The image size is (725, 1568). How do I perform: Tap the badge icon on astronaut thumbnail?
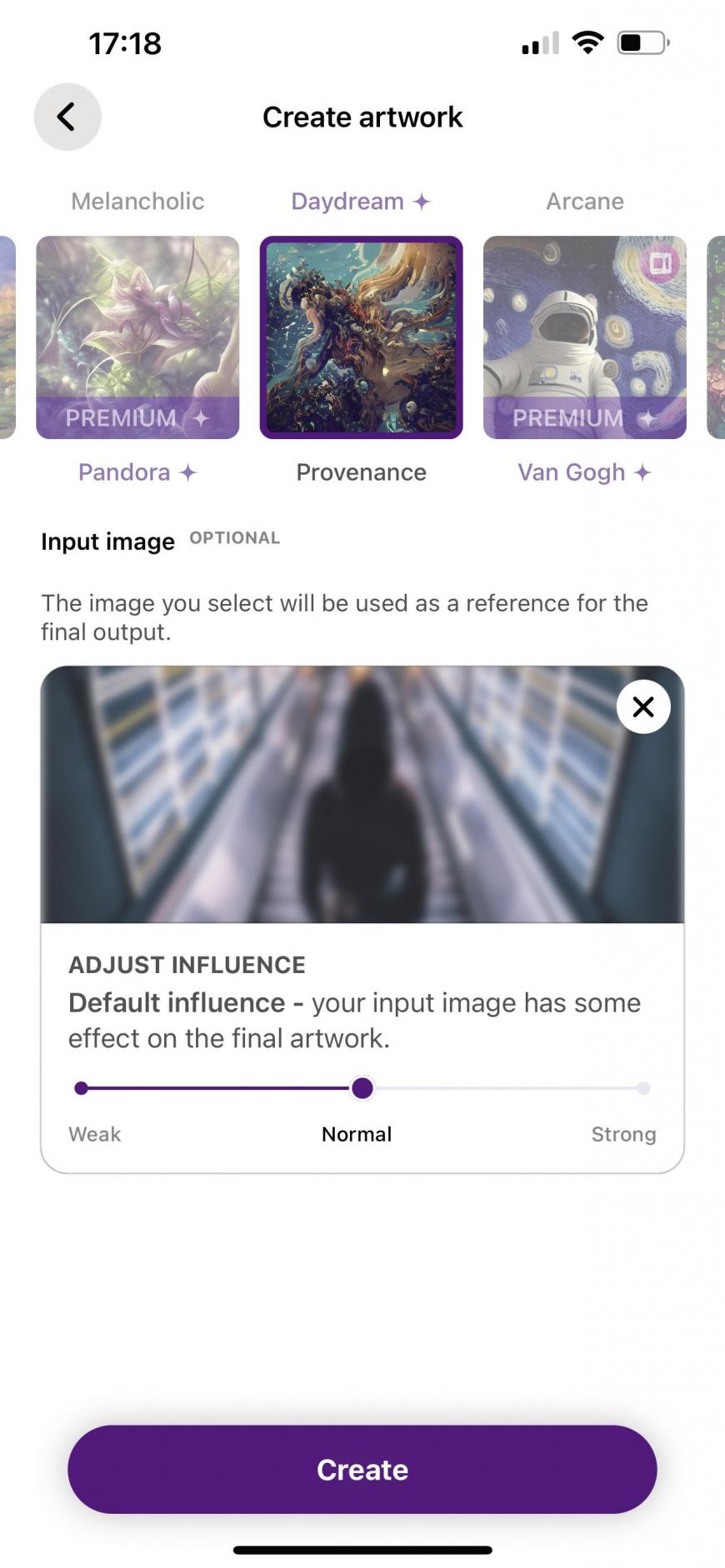pyautogui.click(x=660, y=264)
